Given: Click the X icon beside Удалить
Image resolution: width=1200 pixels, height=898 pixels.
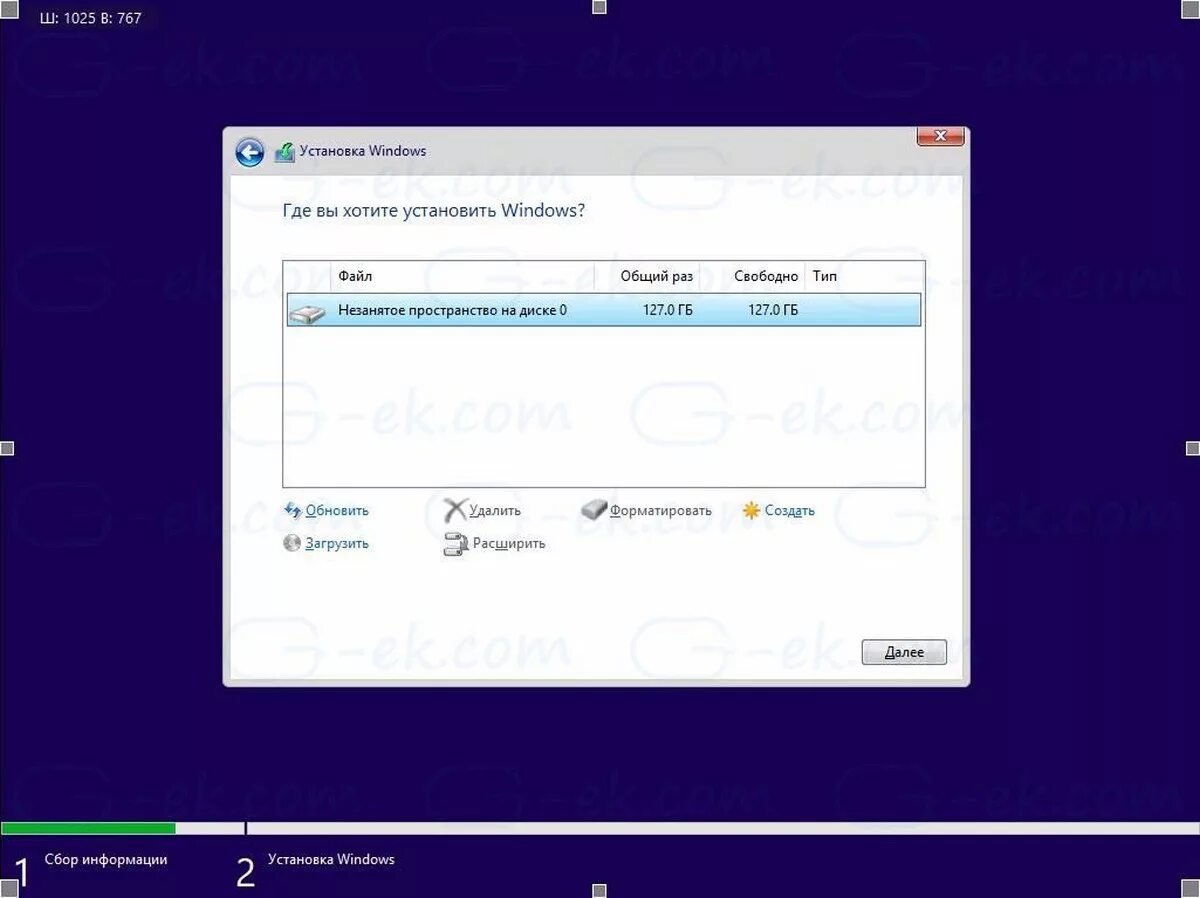Looking at the screenshot, I should tap(455, 511).
